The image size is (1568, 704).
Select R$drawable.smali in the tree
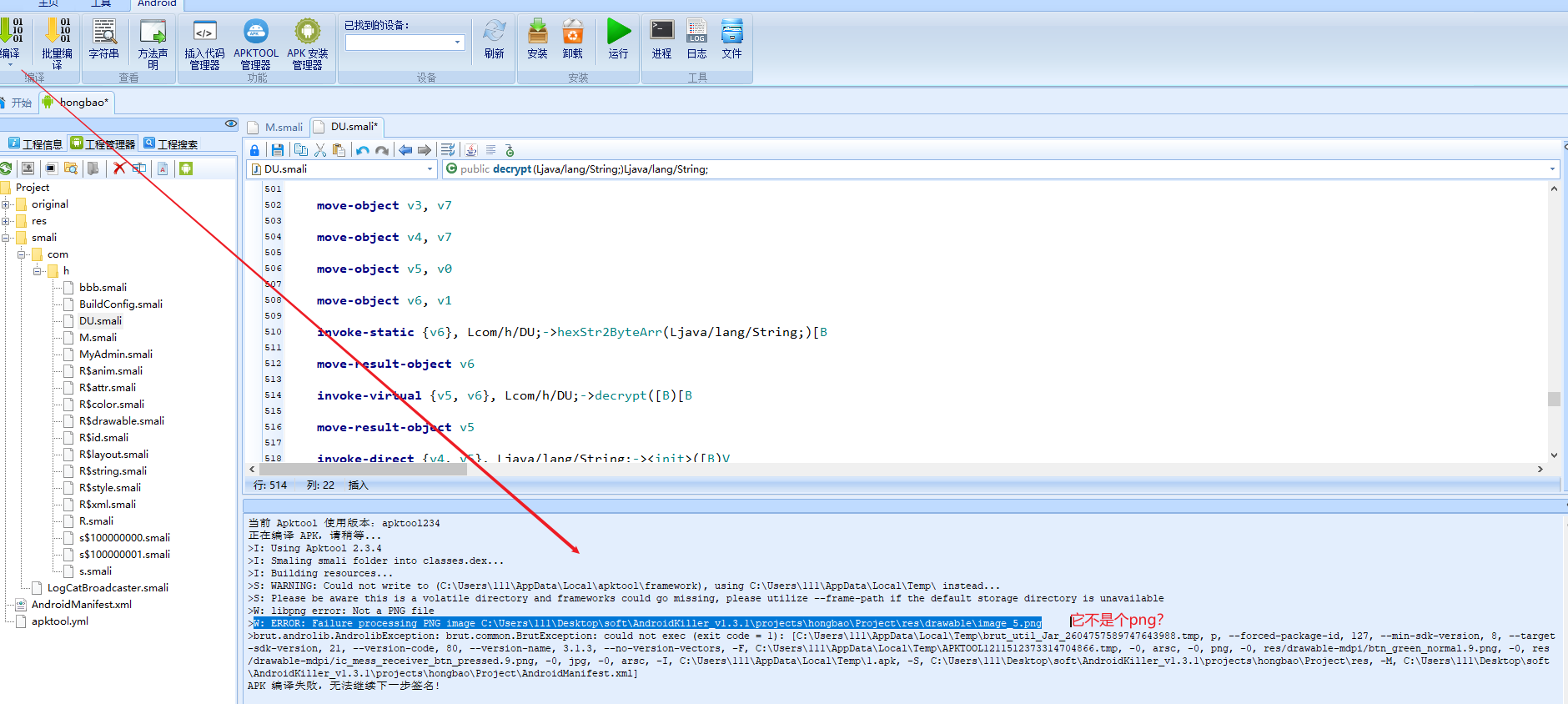click(x=122, y=421)
